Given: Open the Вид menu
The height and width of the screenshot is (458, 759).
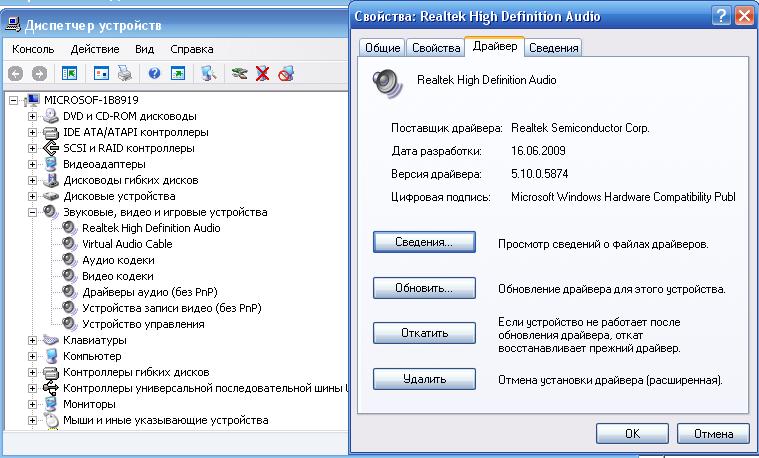Looking at the screenshot, I should point(144,49).
